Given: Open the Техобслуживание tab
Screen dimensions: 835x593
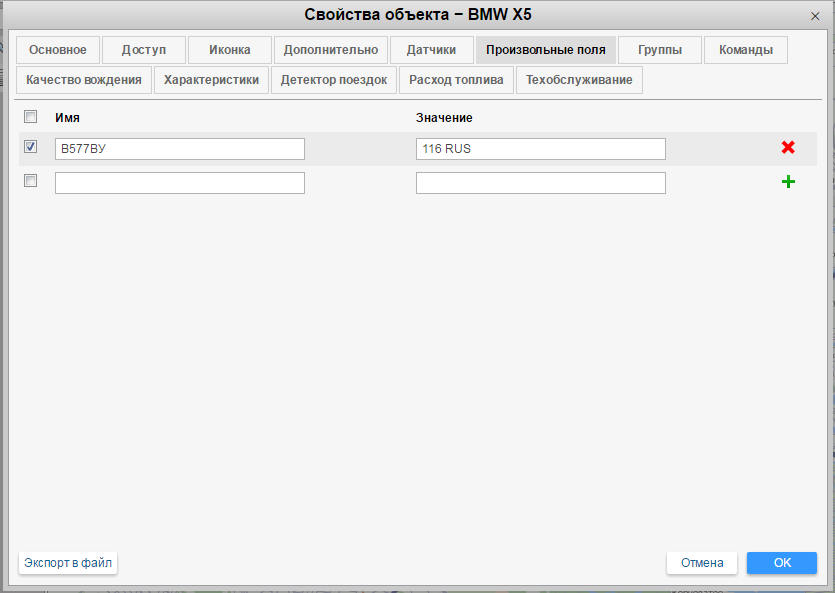Looking at the screenshot, I should (579, 80).
